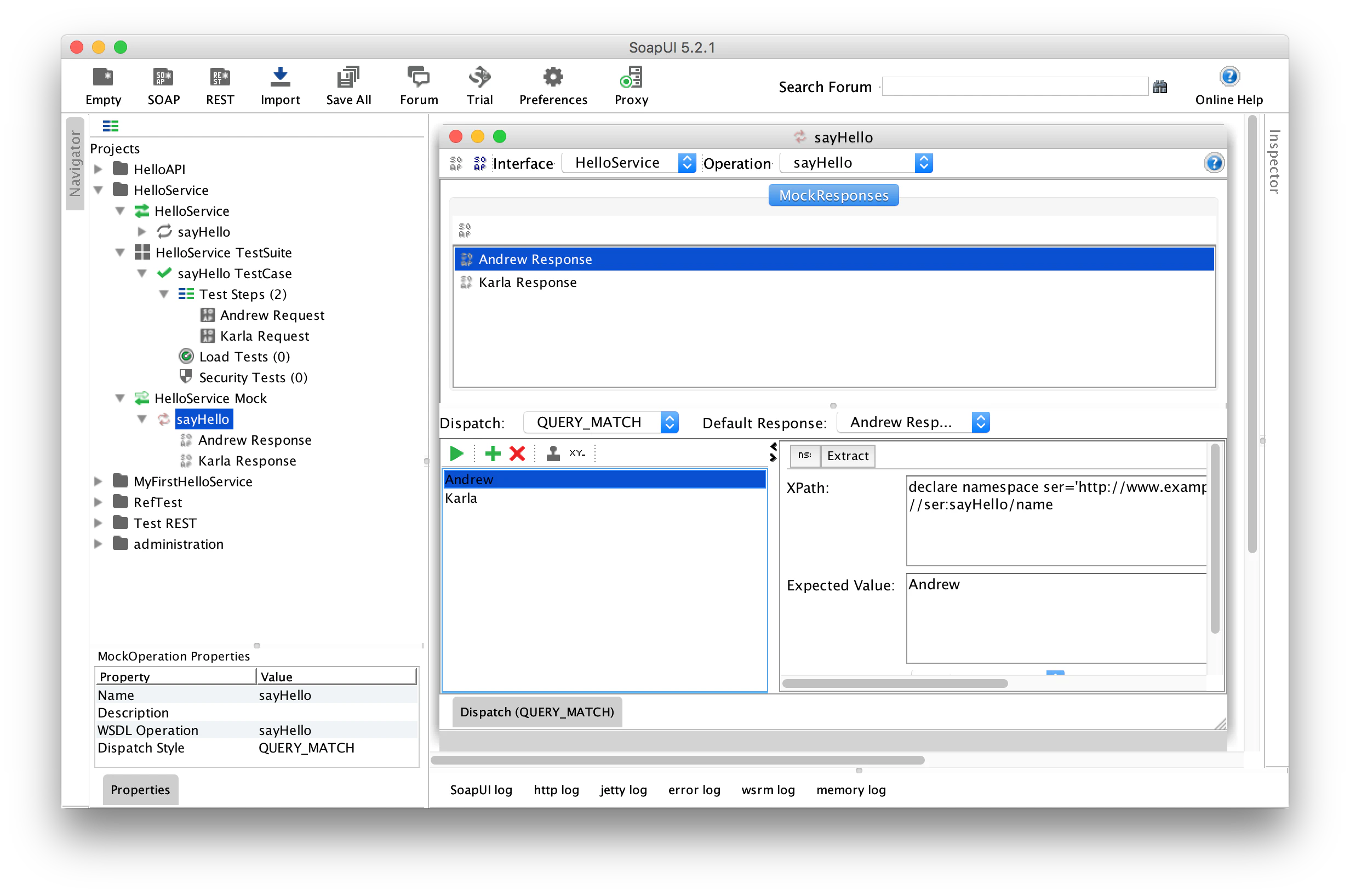Image resolution: width=1350 pixels, height=896 pixels.
Task: Switch to the http log tab
Action: [x=556, y=790]
